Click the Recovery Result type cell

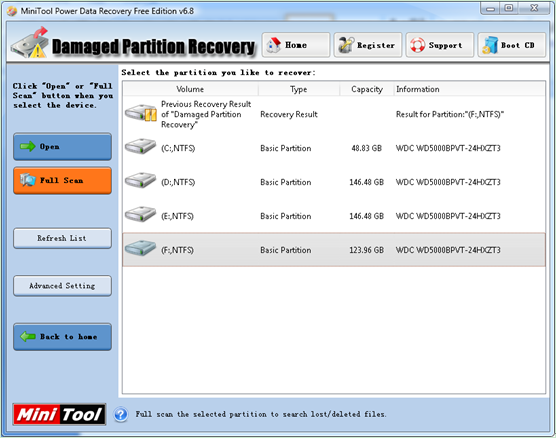point(289,114)
